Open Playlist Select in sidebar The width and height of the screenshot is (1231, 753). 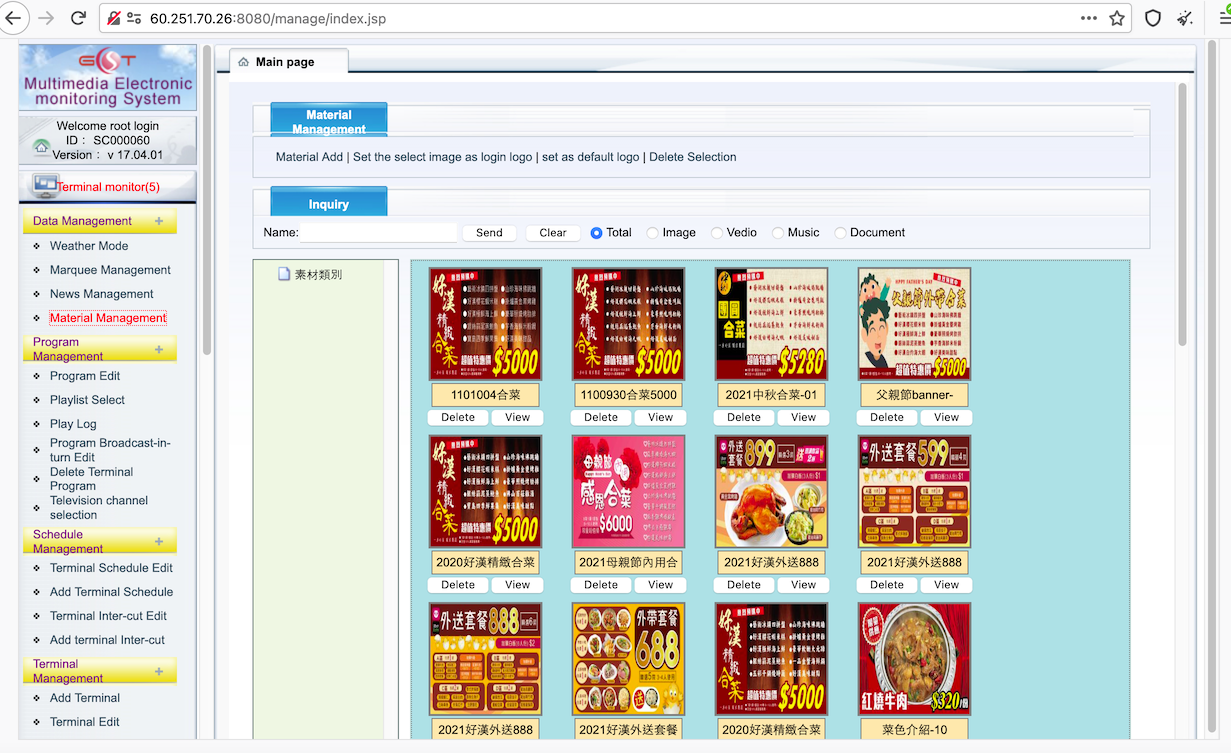click(x=87, y=400)
